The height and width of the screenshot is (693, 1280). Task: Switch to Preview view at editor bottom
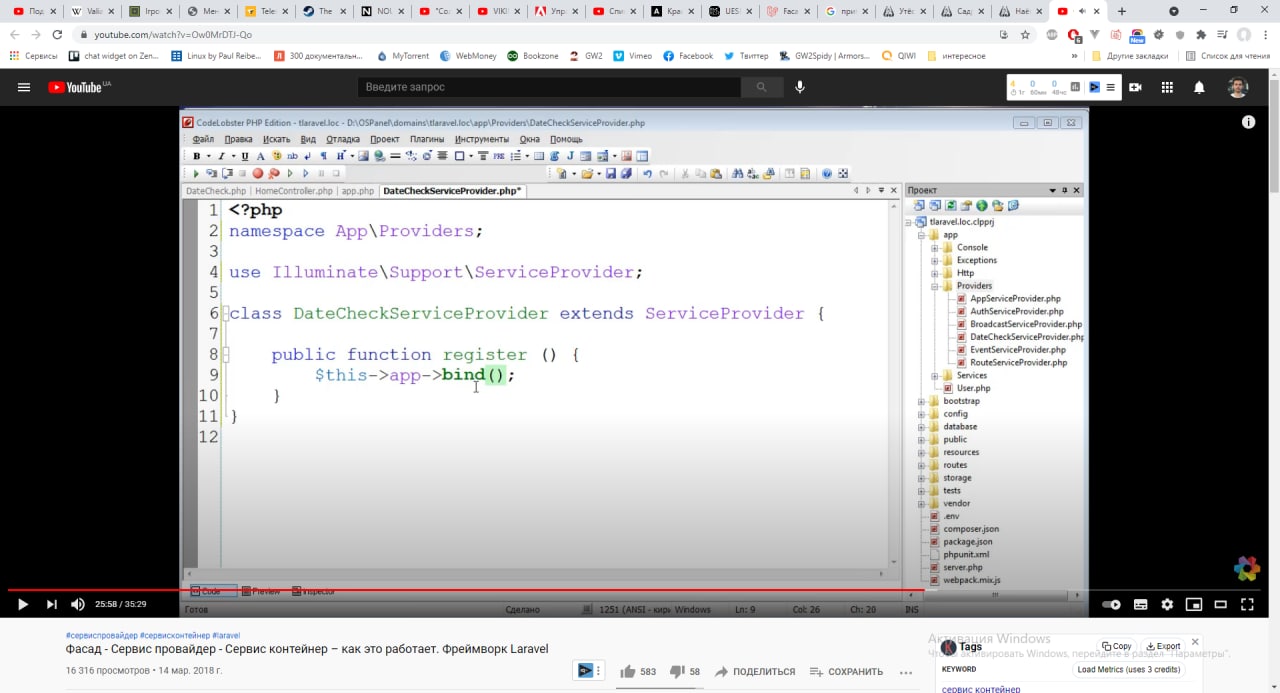coord(260,591)
